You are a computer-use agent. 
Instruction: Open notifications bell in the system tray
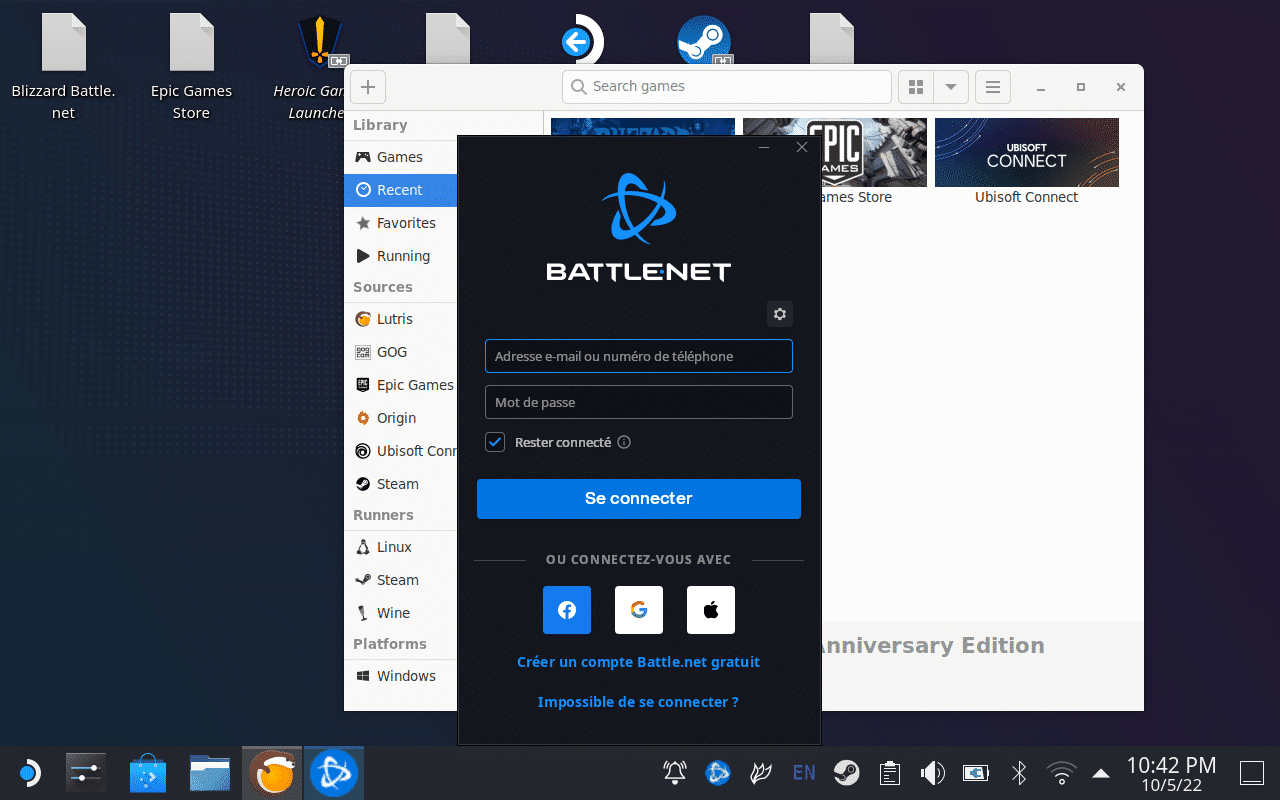click(x=675, y=772)
